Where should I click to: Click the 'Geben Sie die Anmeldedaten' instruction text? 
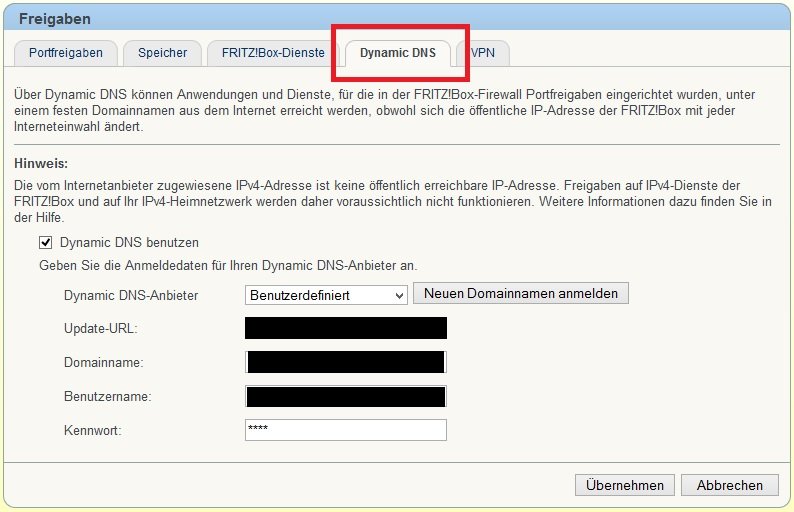(x=228, y=266)
